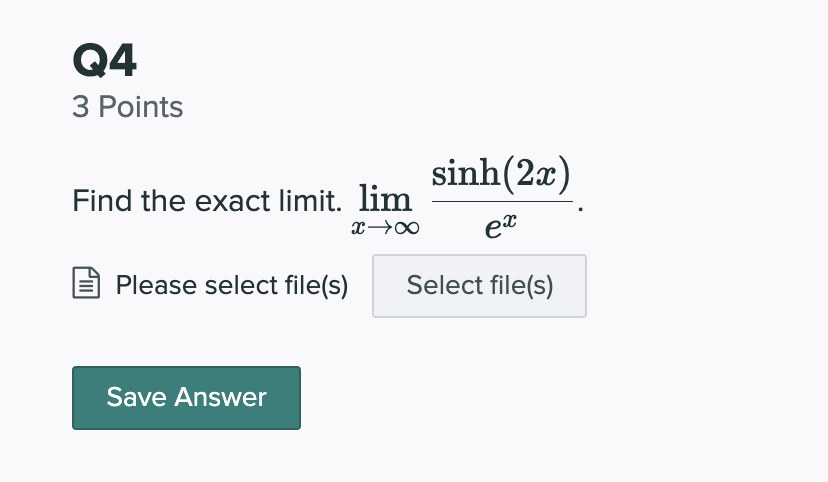Click the infinity symbol under lim
The image size is (828, 482).
click(407, 228)
